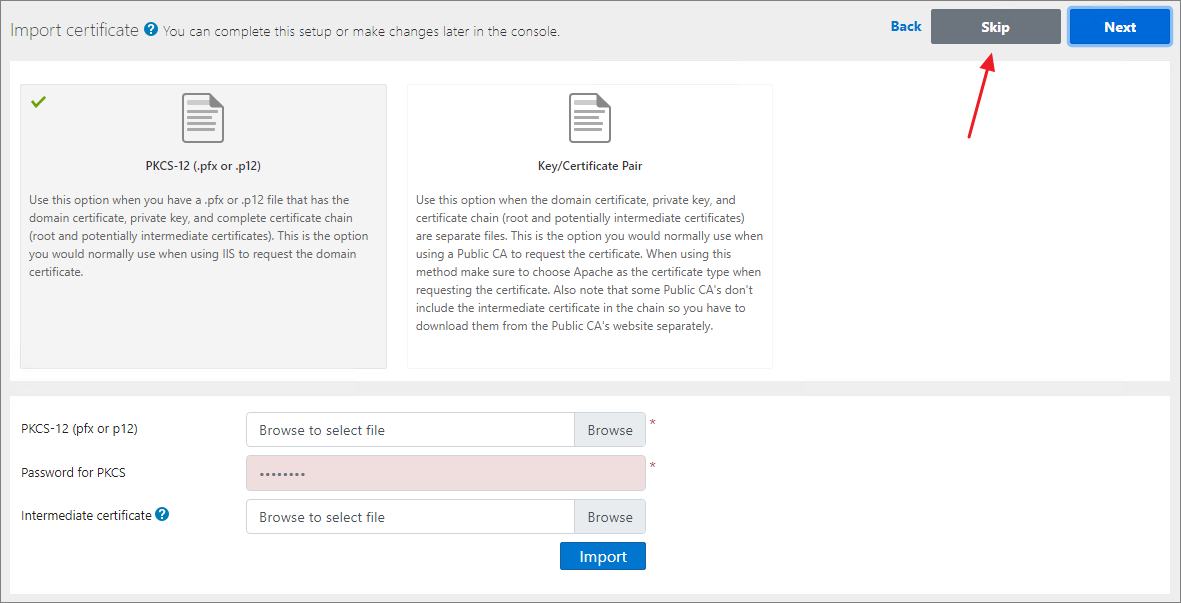Click the Import certificate page heading
This screenshot has width=1181, height=603.
(x=74, y=30)
